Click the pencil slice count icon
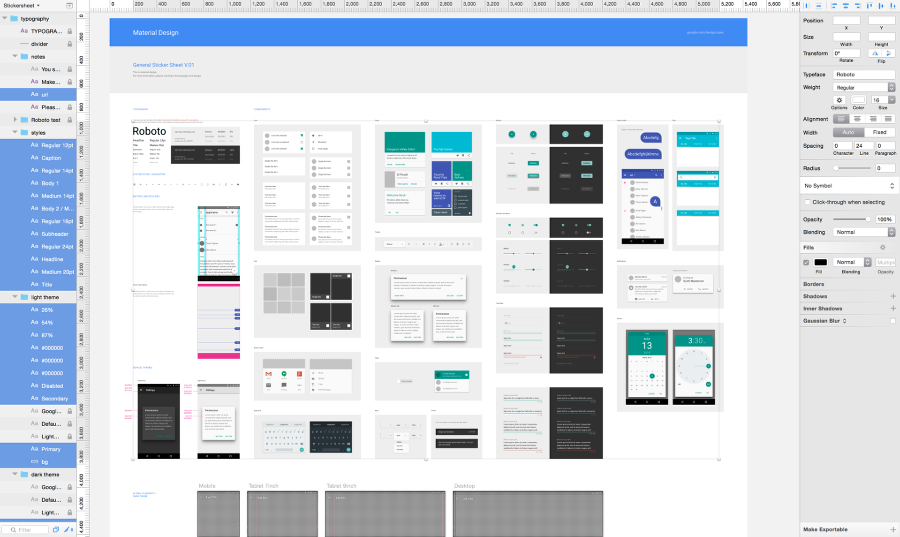Image resolution: width=900 pixels, height=537 pixels. [67, 530]
